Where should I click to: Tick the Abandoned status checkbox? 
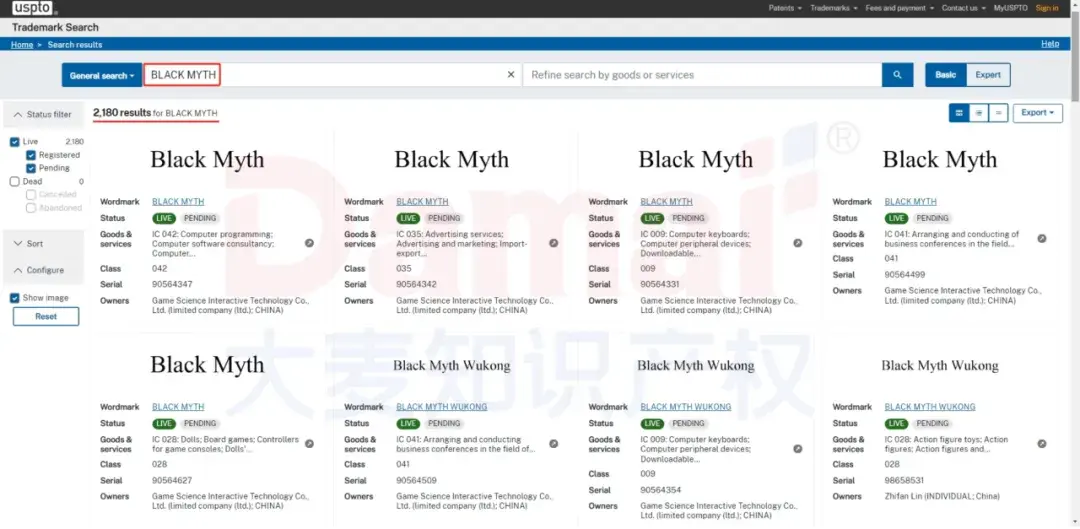[x=31, y=208]
